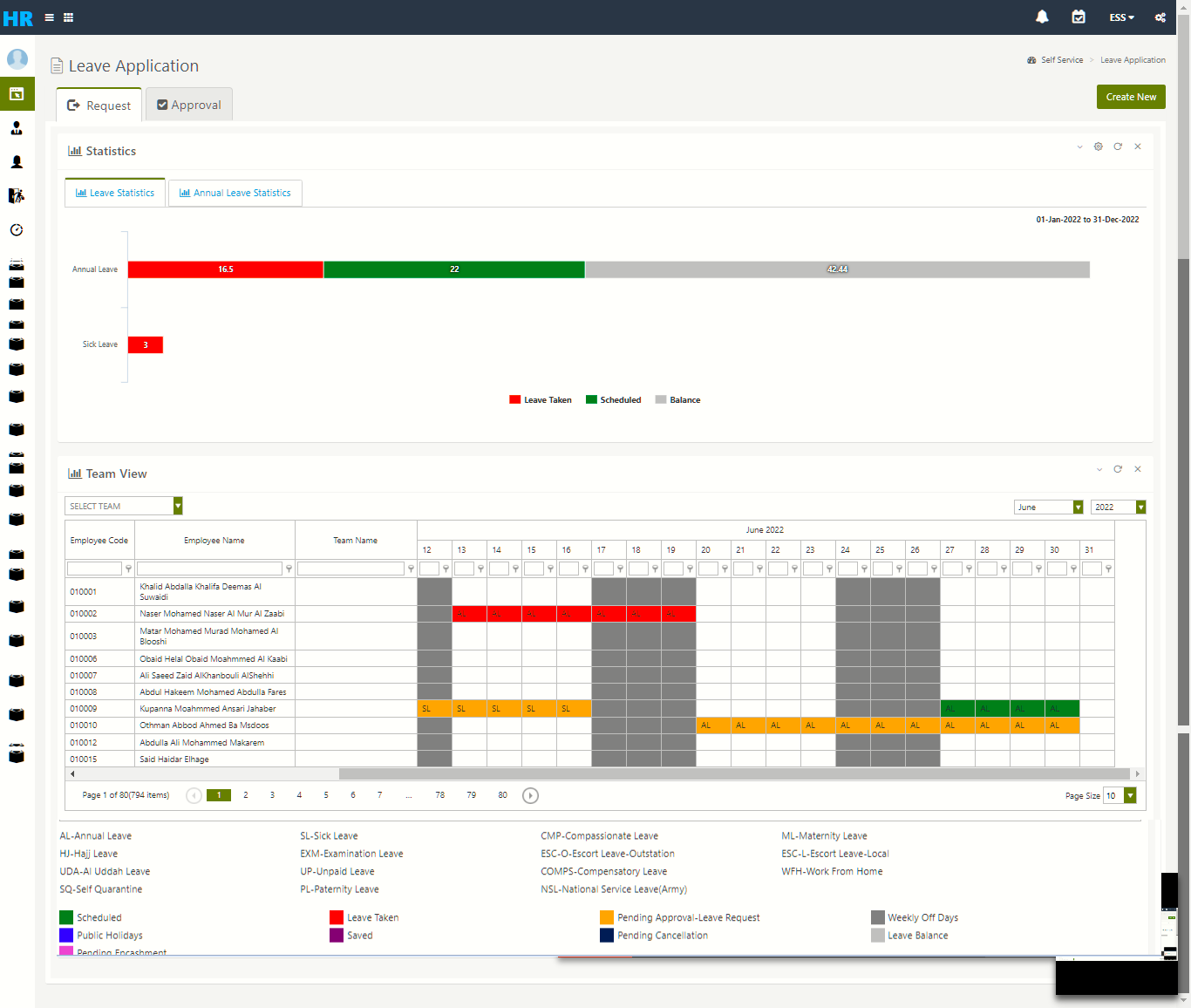Screen dimensions: 1191x1008
Task: Open the Self Service breadcrumb link
Action: [x=1061, y=59]
